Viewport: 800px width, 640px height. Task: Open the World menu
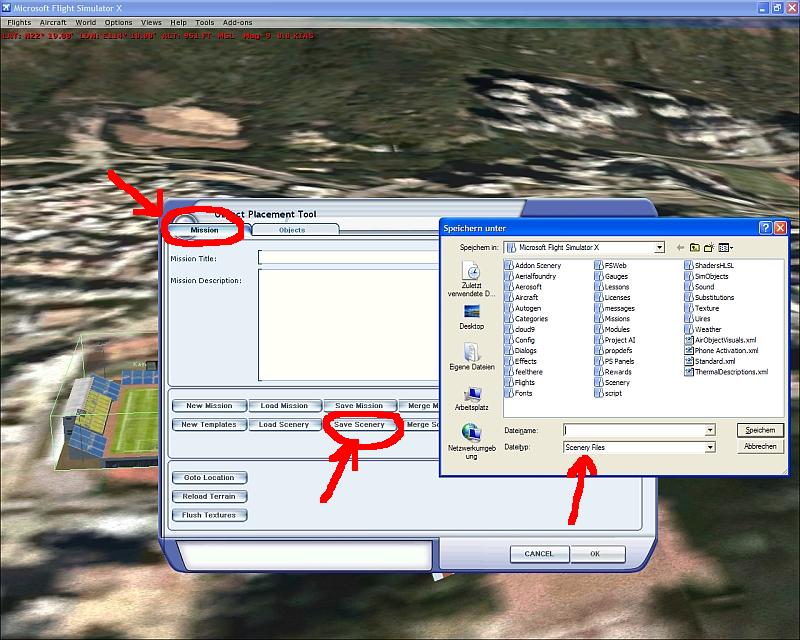click(x=86, y=22)
